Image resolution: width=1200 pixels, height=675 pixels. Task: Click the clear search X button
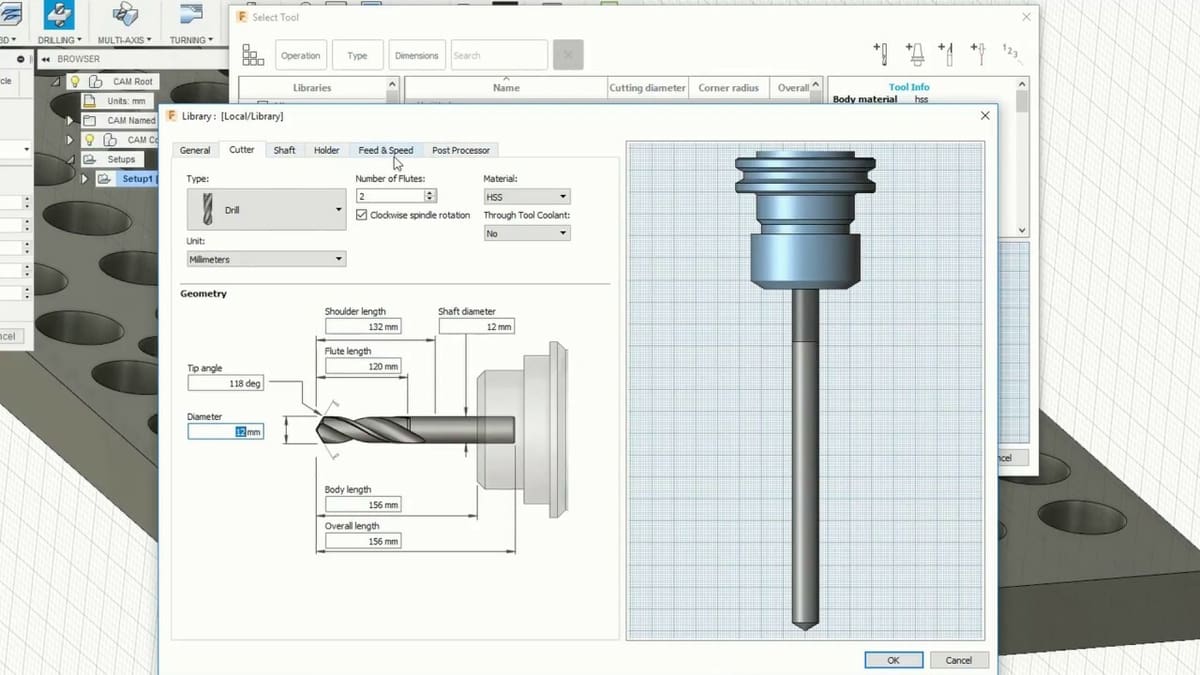pyautogui.click(x=568, y=55)
